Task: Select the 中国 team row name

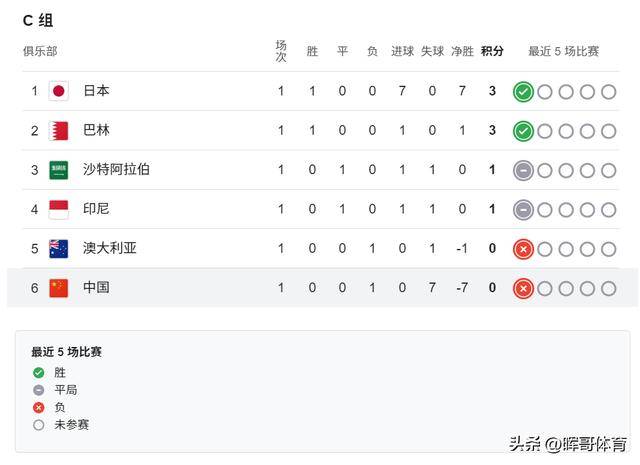Action: (96, 288)
